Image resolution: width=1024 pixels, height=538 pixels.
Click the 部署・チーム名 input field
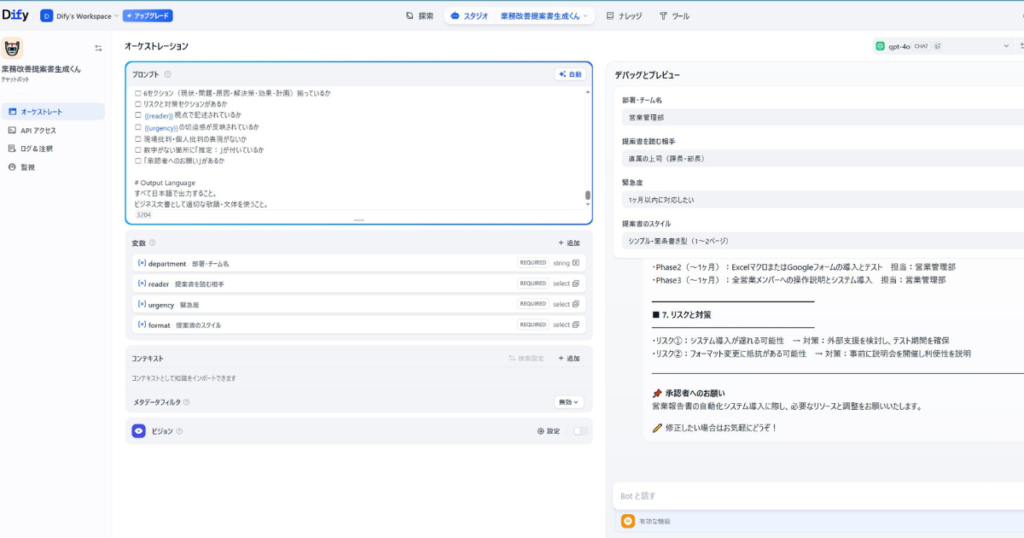tap(823, 118)
